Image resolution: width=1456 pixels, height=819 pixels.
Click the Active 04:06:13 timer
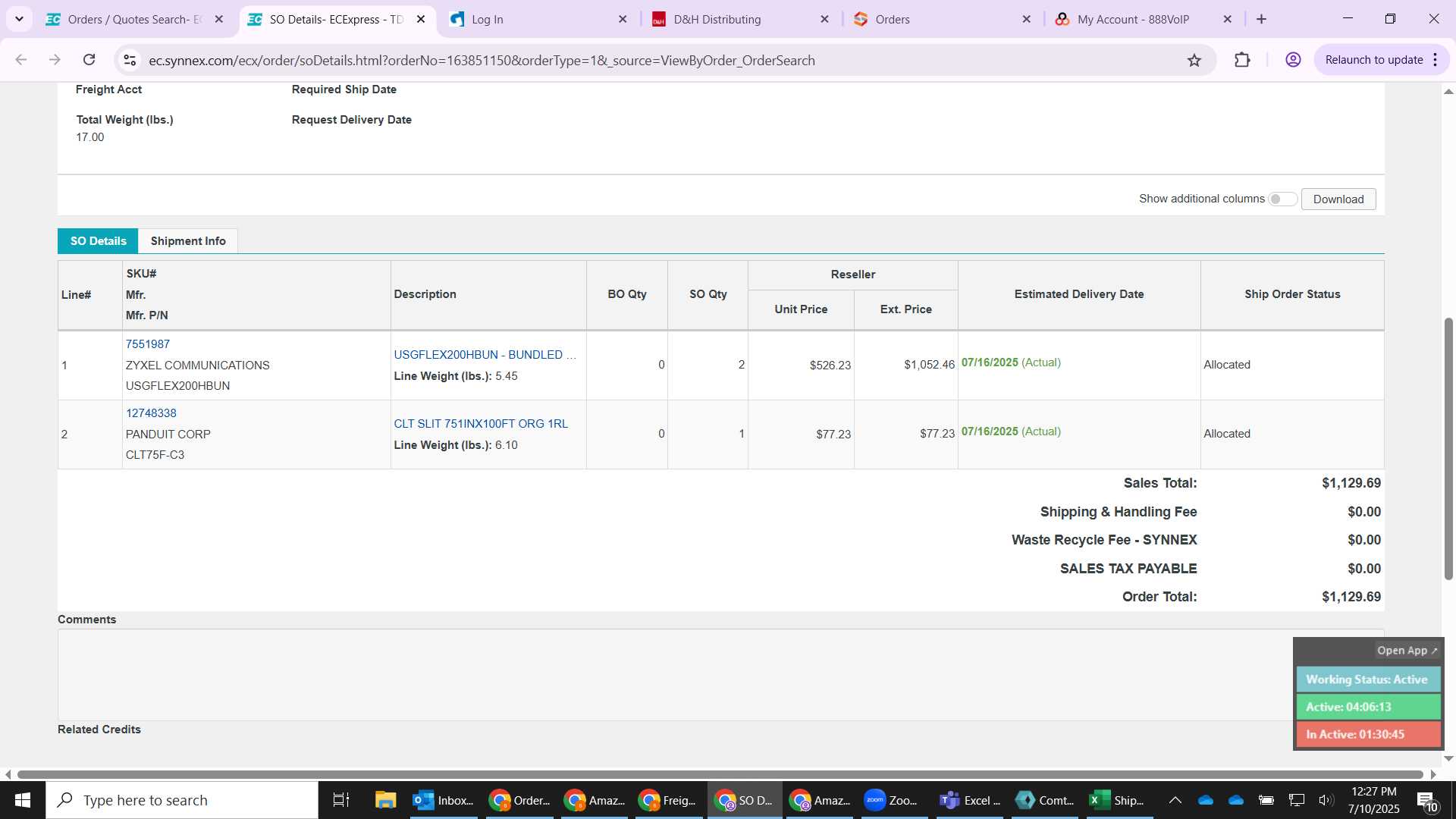pos(1368,707)
